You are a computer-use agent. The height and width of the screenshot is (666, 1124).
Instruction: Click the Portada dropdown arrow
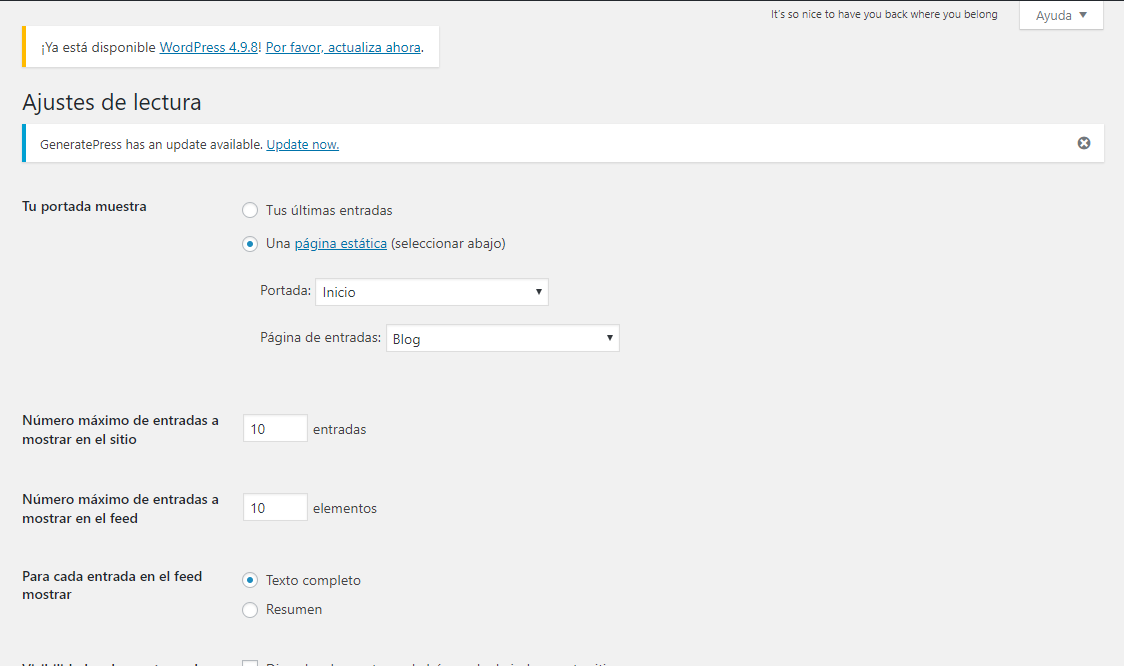[540, 291]
